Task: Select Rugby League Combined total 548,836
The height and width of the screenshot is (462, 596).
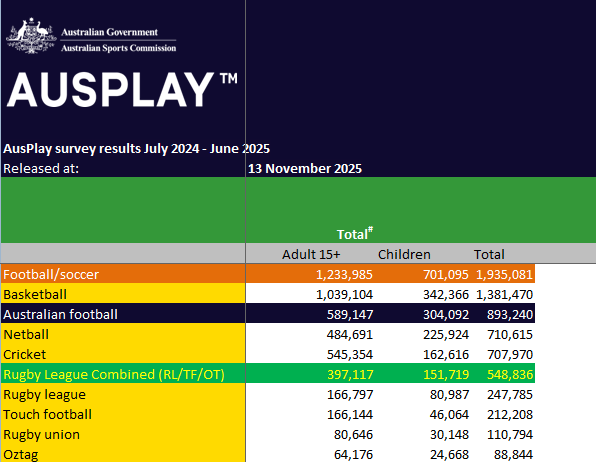Action: pyautogui.click(x=510, y=375)
